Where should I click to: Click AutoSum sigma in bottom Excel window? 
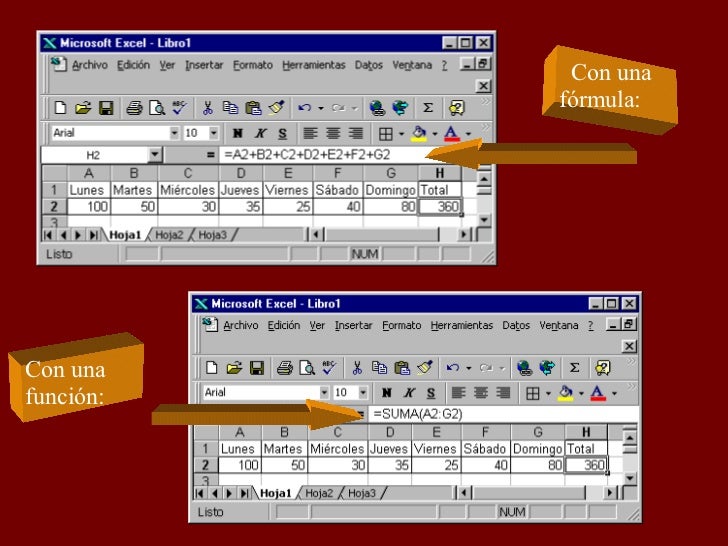[x=574, y=368]
